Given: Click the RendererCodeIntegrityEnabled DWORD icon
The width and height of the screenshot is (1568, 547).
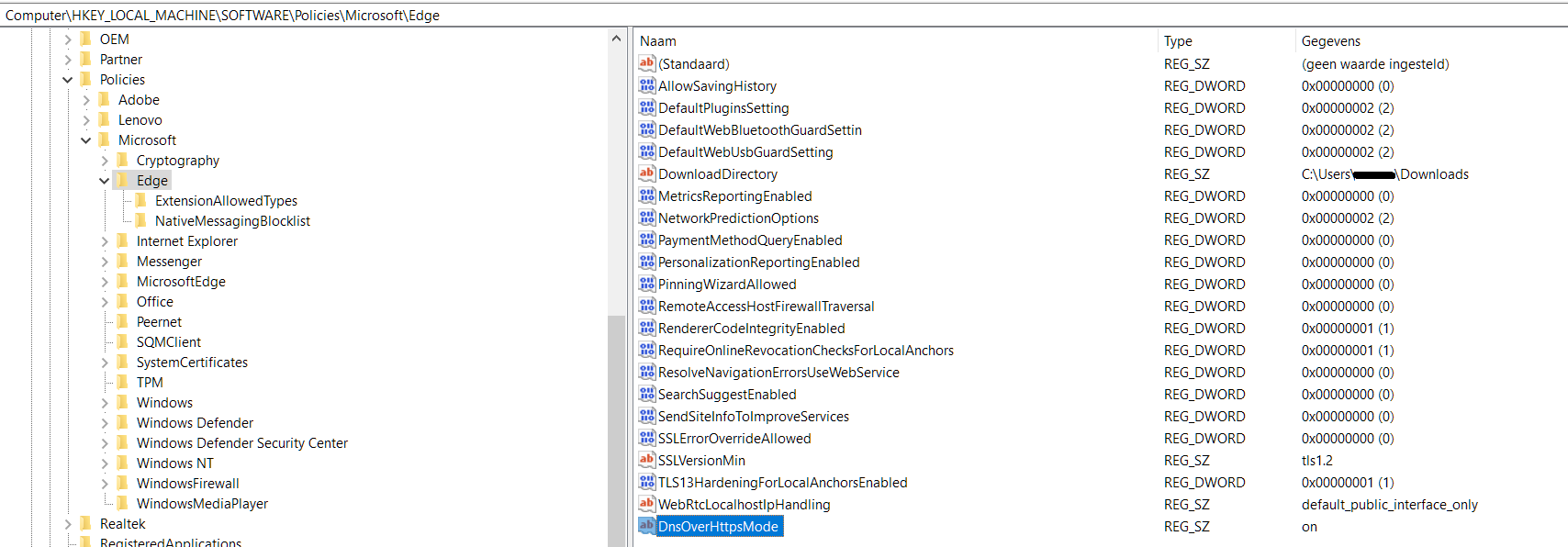Looking at the screenshot, I should pyautogui.click(x=647, y=328).
